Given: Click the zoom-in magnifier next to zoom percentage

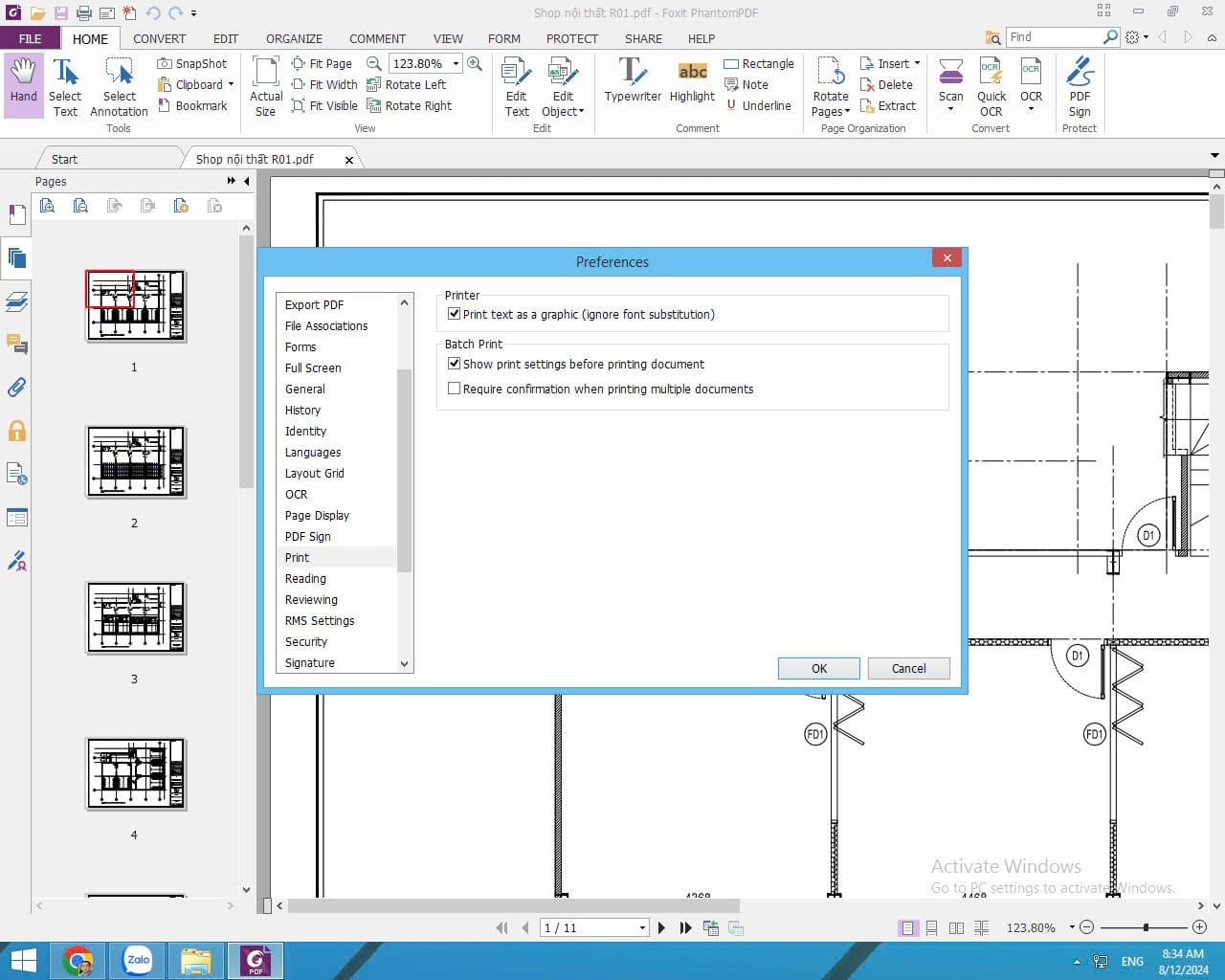Looking at the screenshot, I should tap(475, 63).
